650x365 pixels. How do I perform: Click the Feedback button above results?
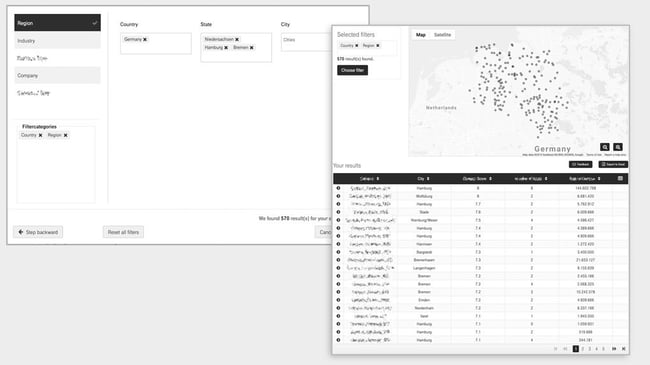click(x=580, y=164)
